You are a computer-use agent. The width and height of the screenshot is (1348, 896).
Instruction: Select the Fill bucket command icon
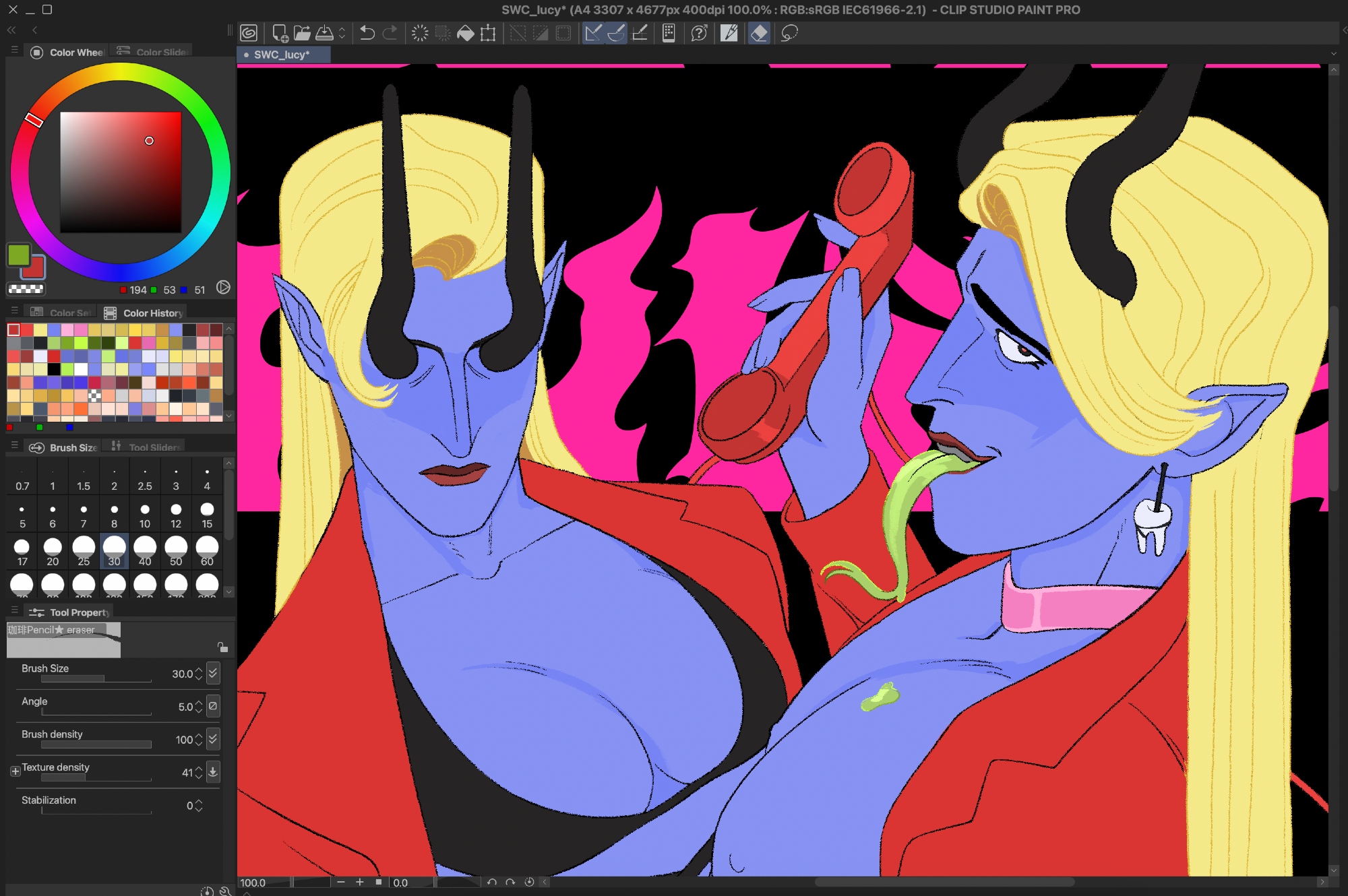pyautogui.click(x=465, y=33)
